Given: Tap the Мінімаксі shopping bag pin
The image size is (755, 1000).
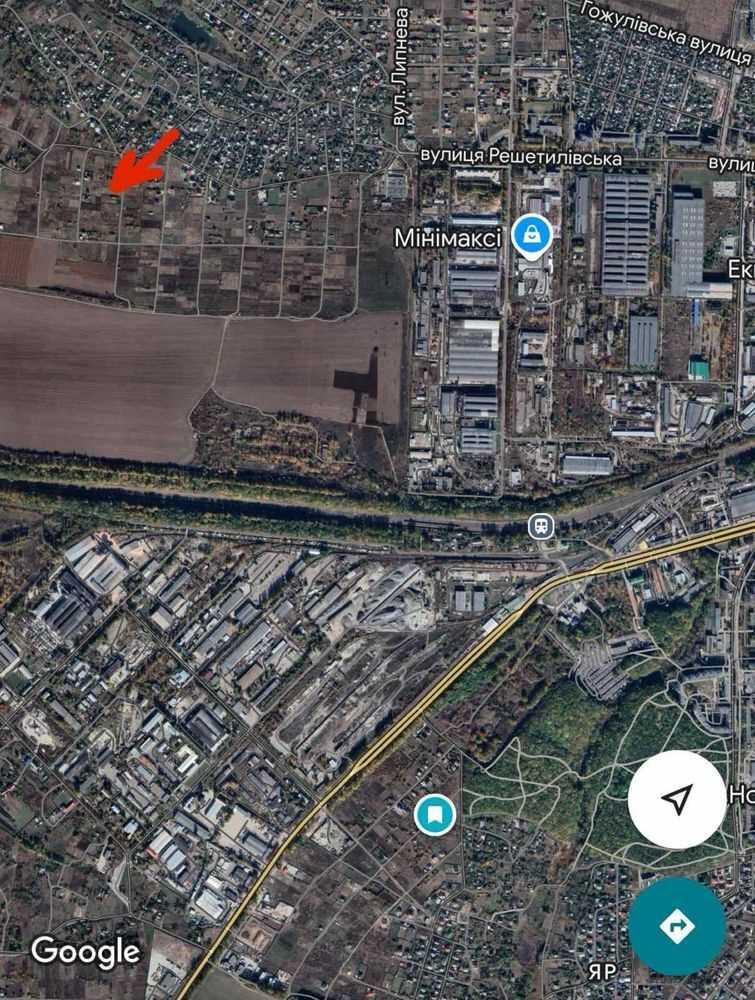Looking at the screenshot, I should point(532,236).
